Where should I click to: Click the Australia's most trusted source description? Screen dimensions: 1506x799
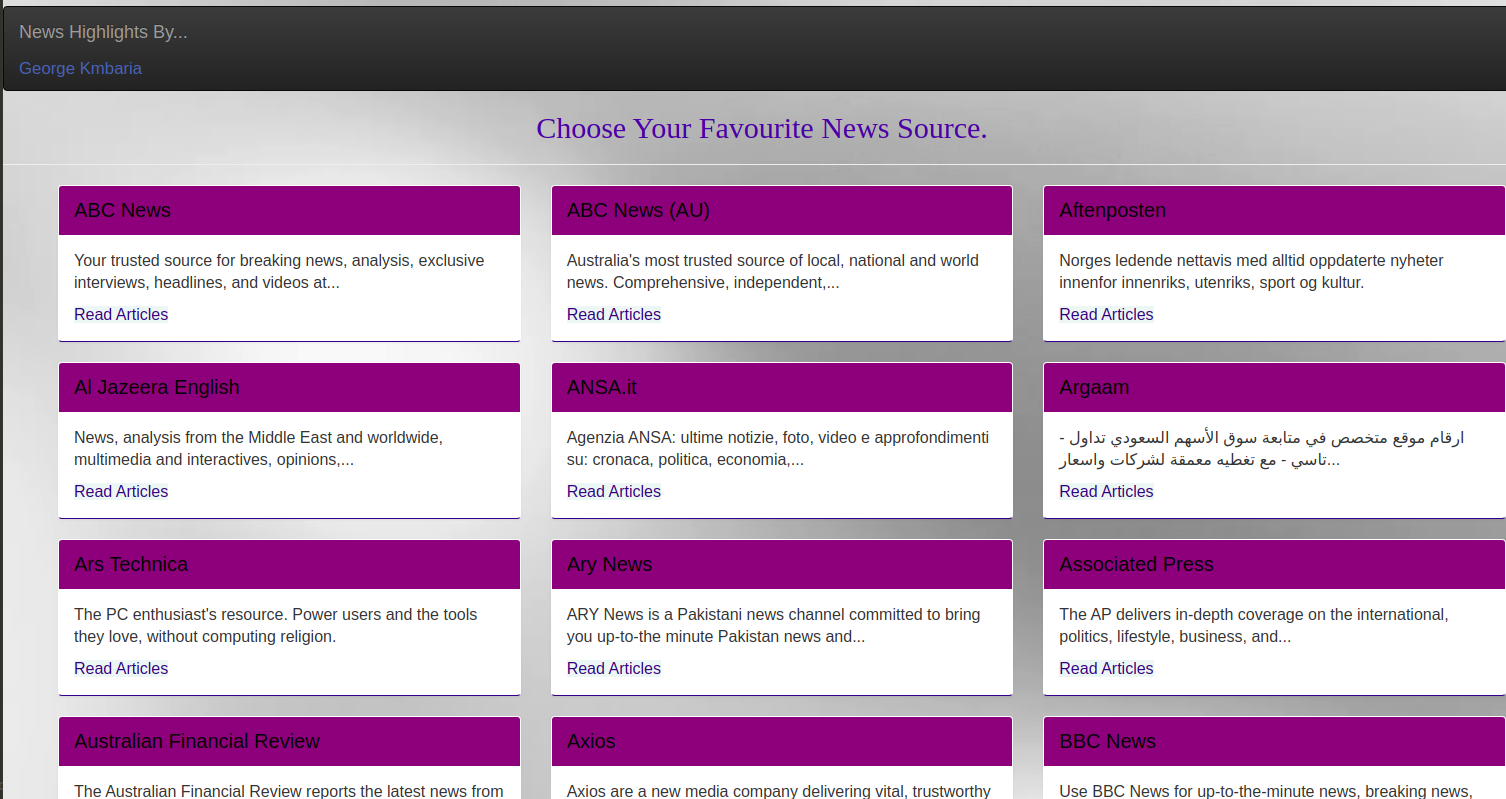773,271
